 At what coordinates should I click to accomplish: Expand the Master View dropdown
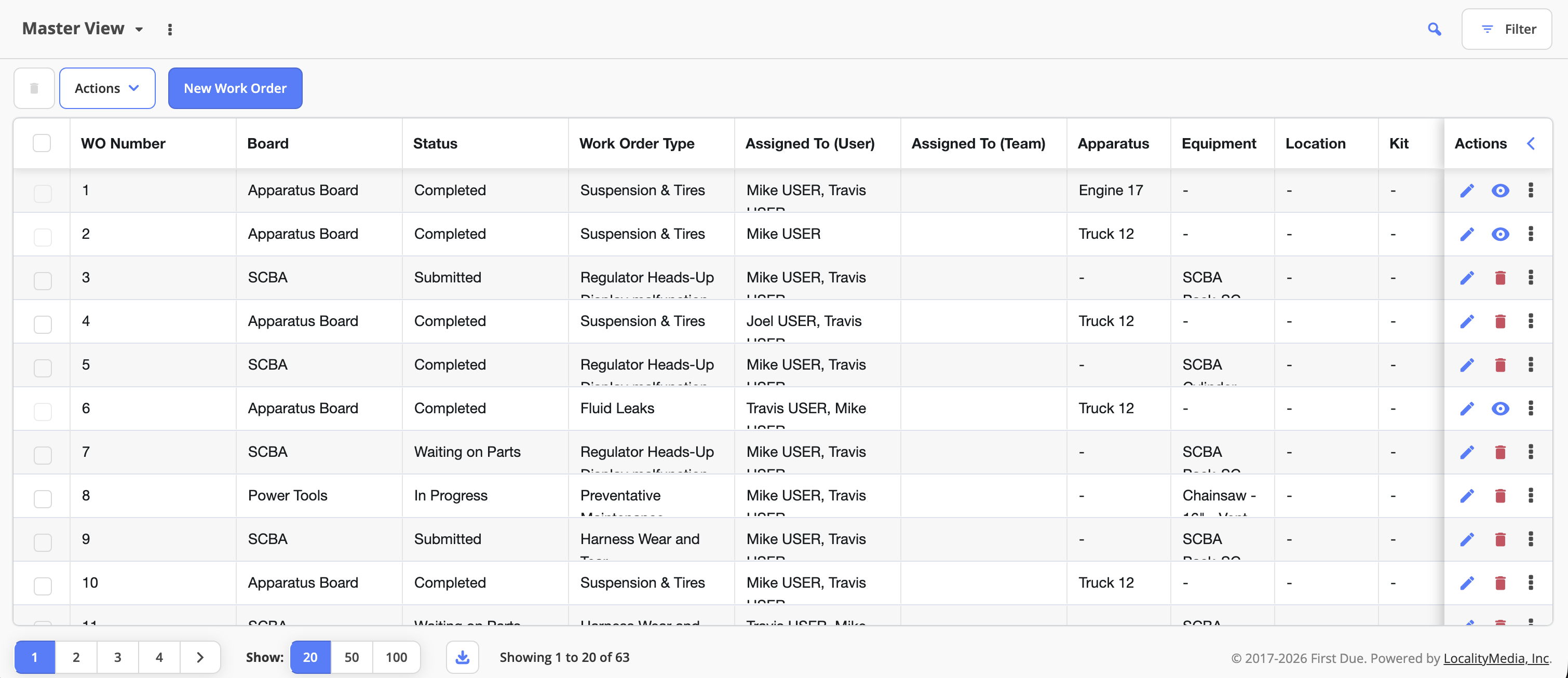point(139,29)
